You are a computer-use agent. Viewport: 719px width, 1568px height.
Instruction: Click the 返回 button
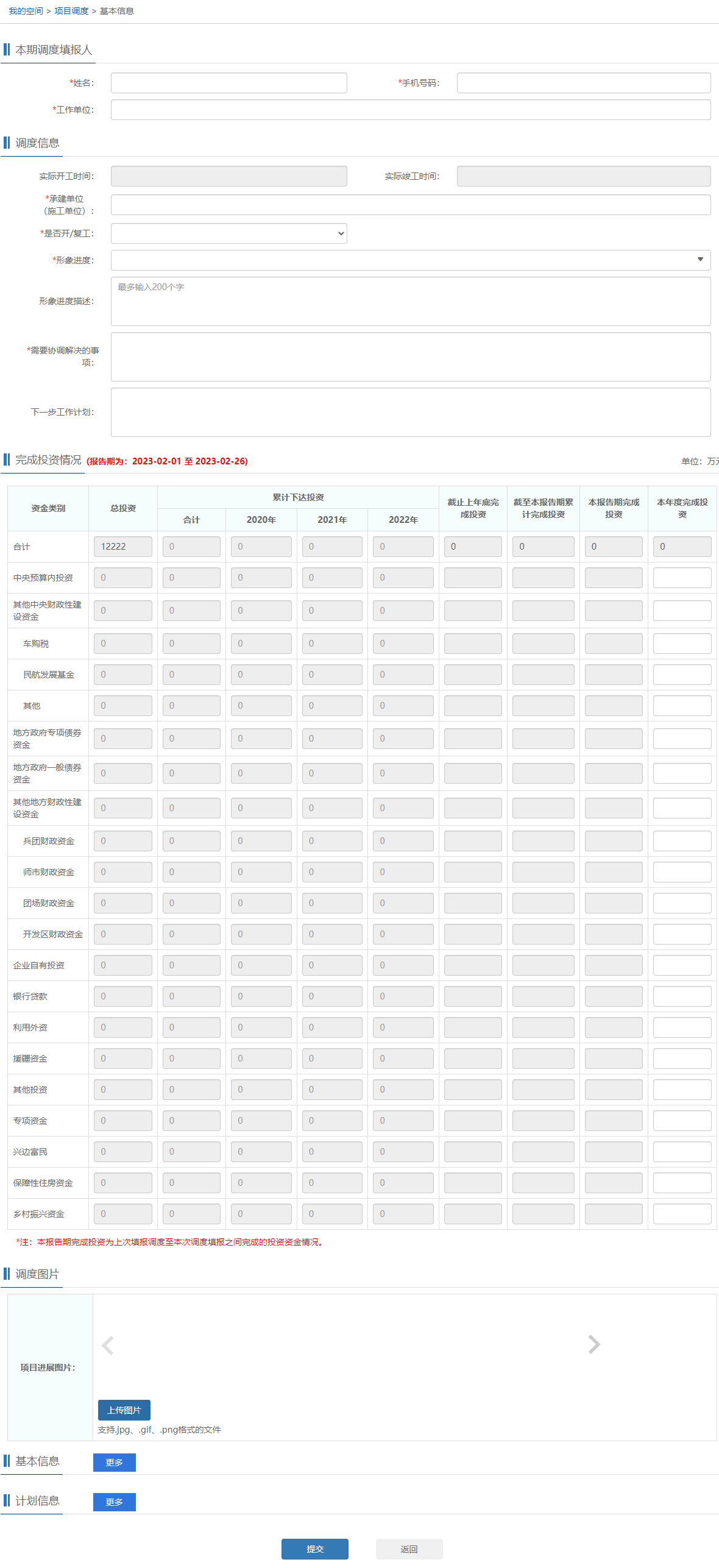[409, 1548]
